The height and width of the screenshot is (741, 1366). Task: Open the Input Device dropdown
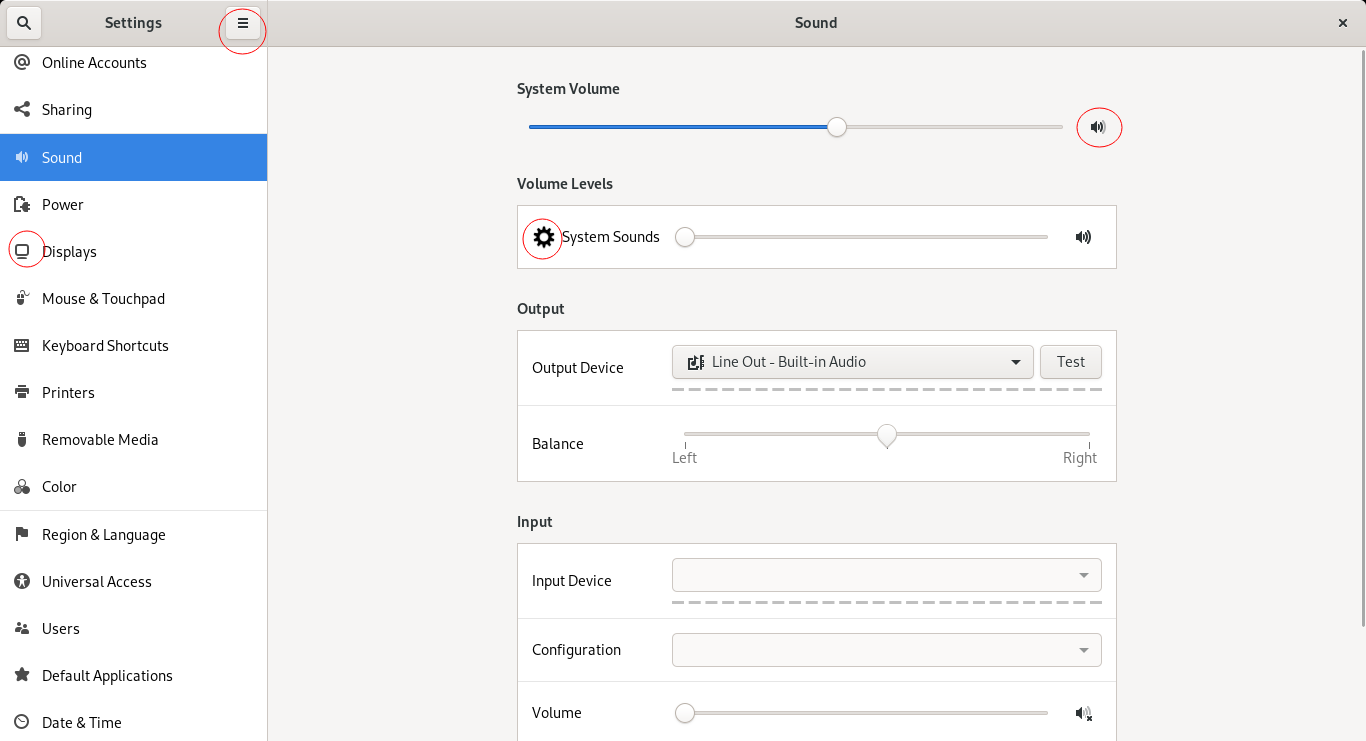pos(887,575)
